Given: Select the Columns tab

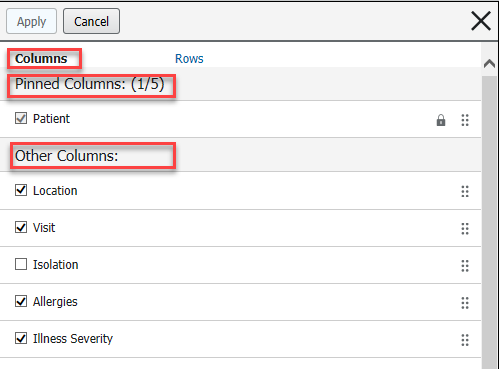Looking at the screenshot, I should click(41, 59).
